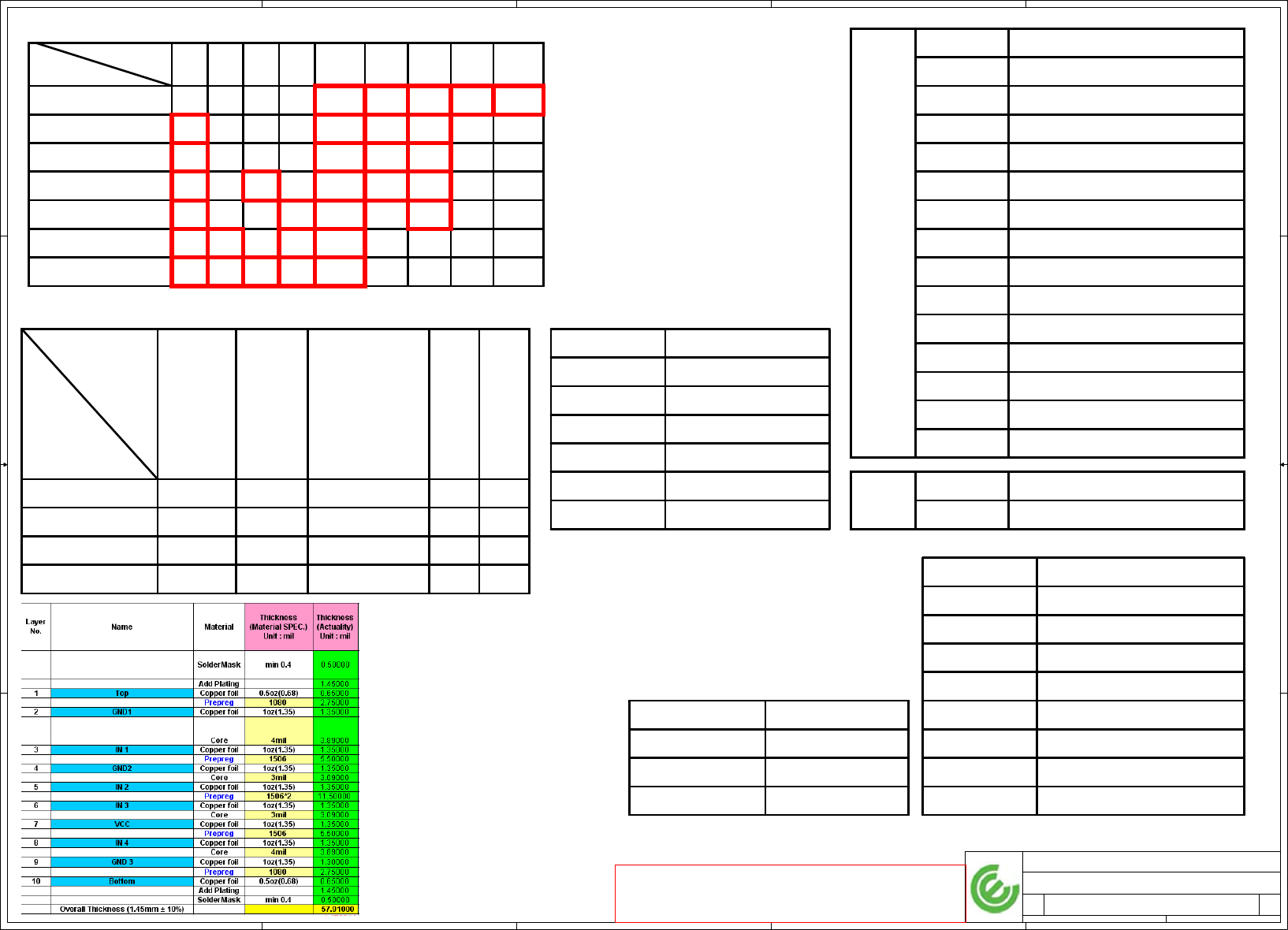Click layer number '5' beside IN 2
The height and width of the screenshot is (930, 1288).
[35, 787]
